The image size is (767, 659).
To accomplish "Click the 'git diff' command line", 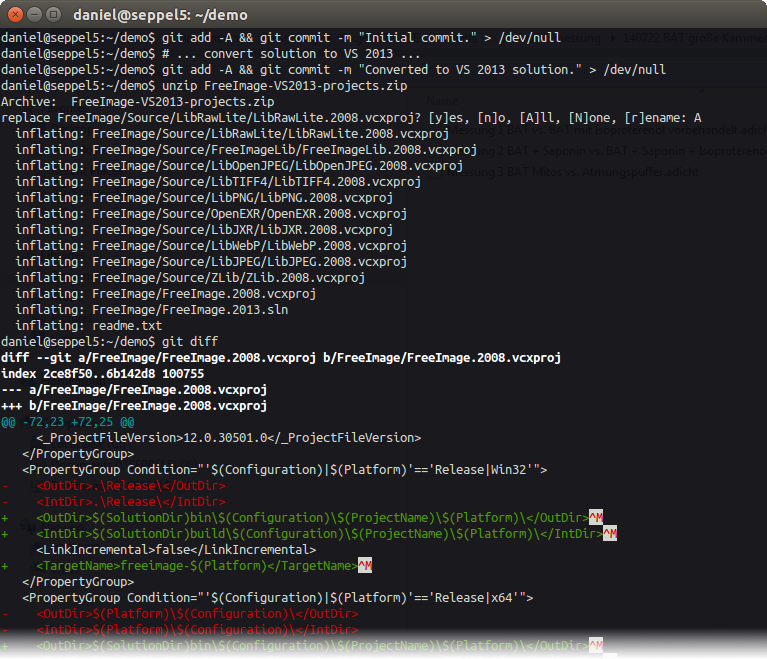I will point(110,341).
